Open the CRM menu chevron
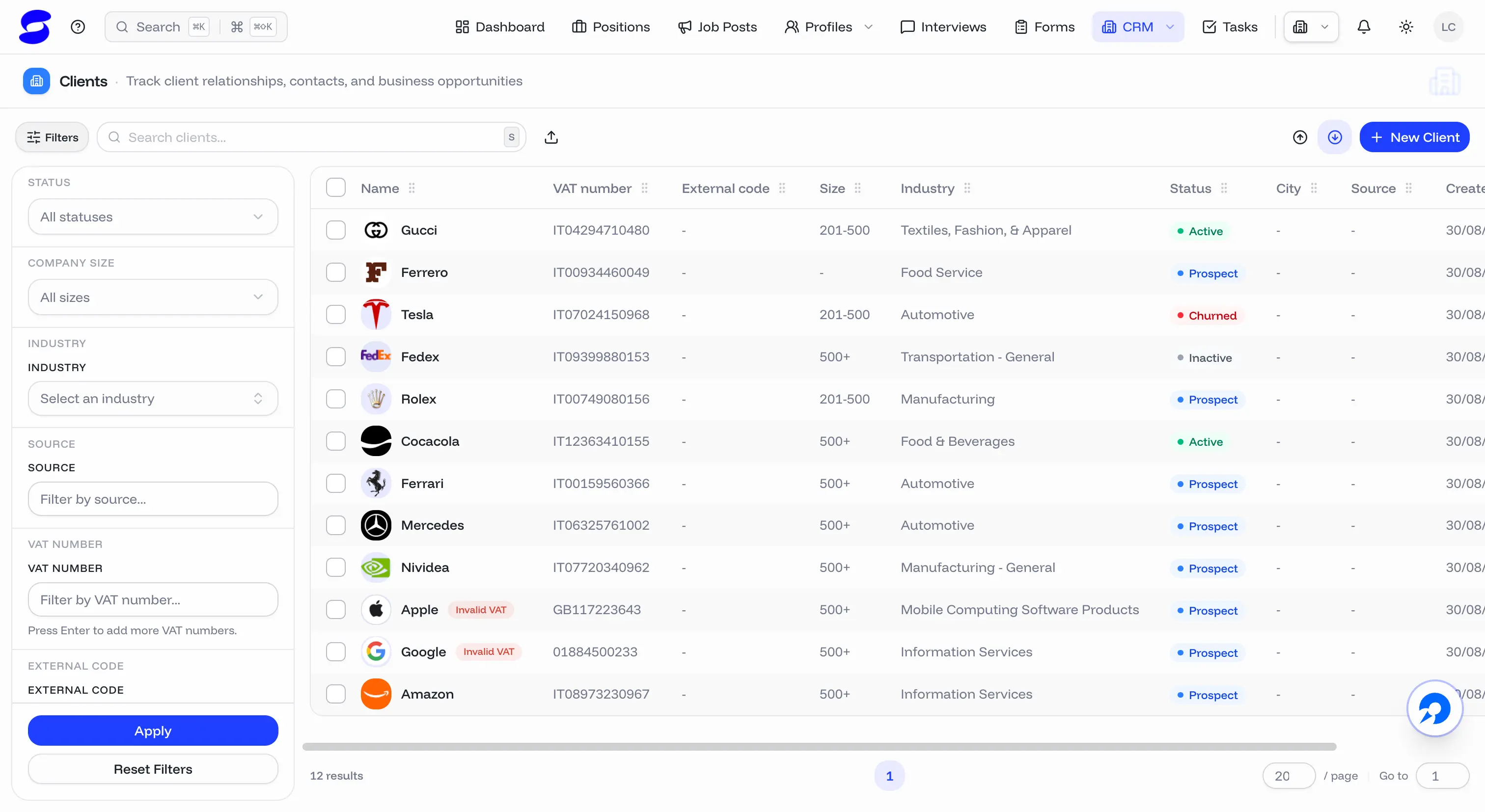The height and width of the screenshot is (812, 1485). tap(1170, 27)
